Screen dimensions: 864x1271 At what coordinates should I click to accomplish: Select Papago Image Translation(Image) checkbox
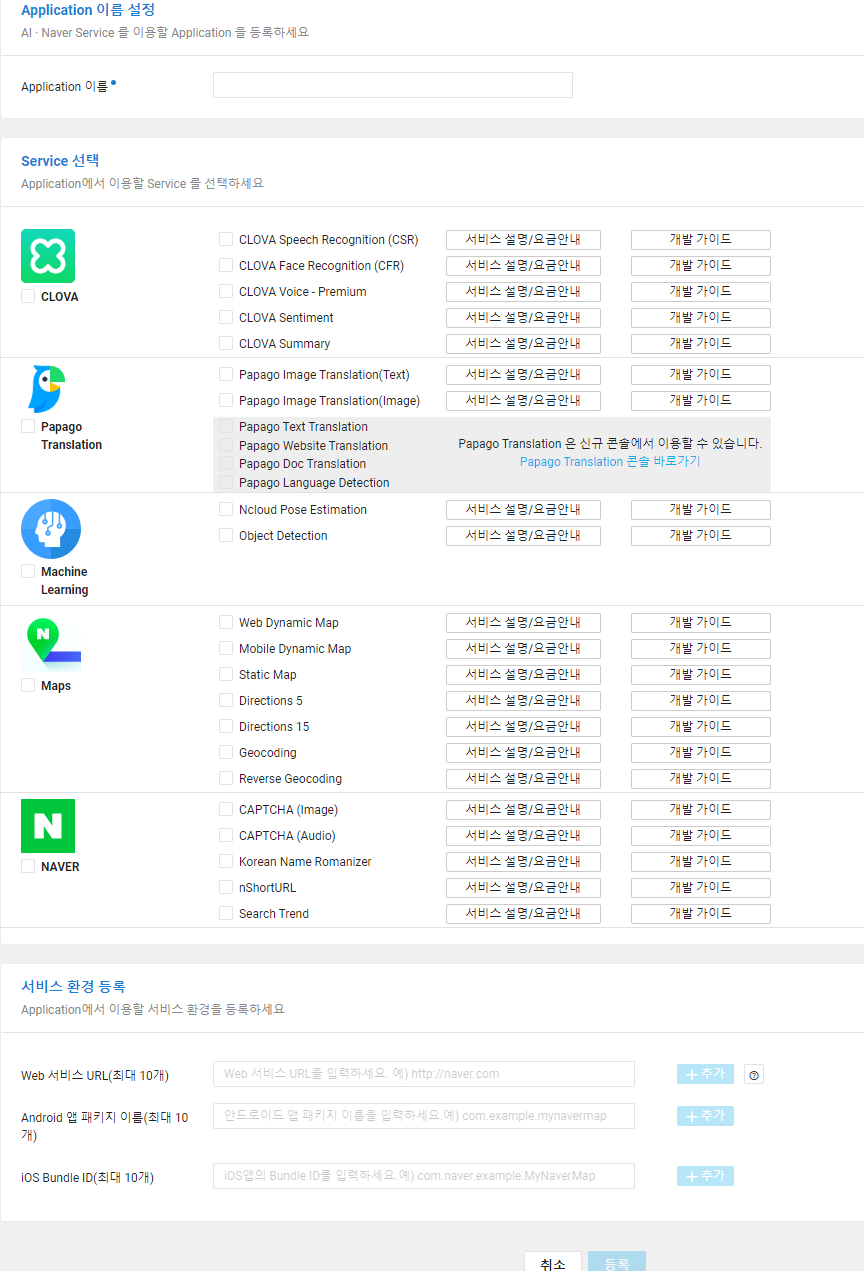tap(226, 401)
